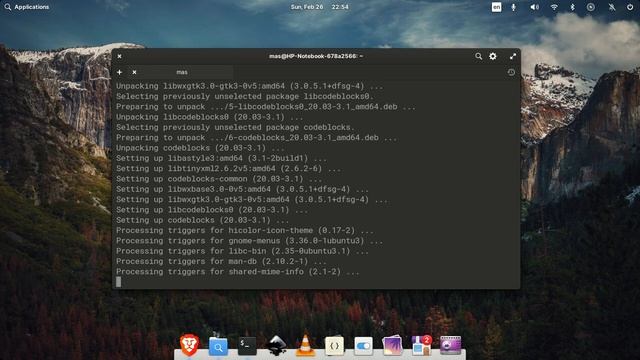
Task: Open the Code editor dock icon
Action: pyautogui.click(x=334, y=346)
